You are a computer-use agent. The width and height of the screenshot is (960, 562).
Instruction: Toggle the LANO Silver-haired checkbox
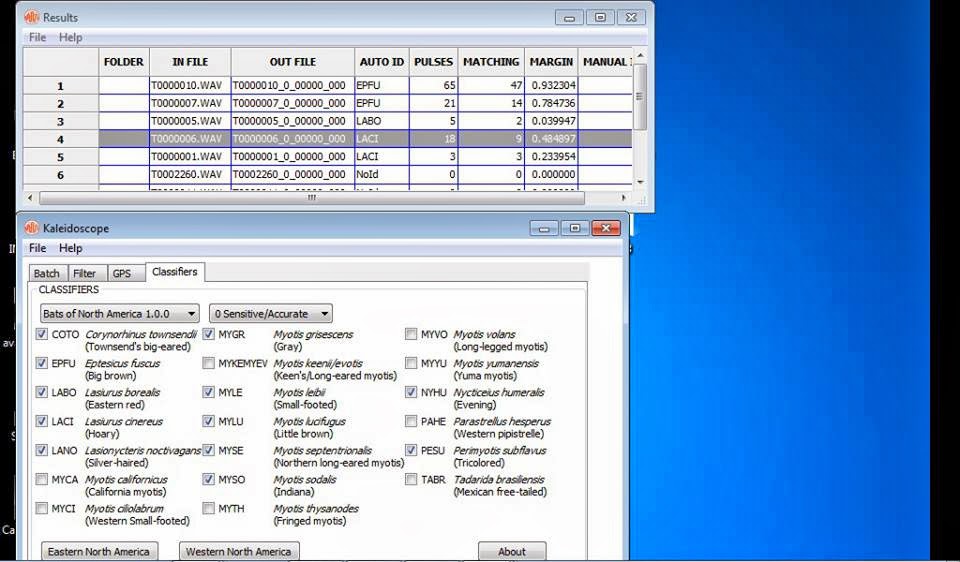pos(42,450)
